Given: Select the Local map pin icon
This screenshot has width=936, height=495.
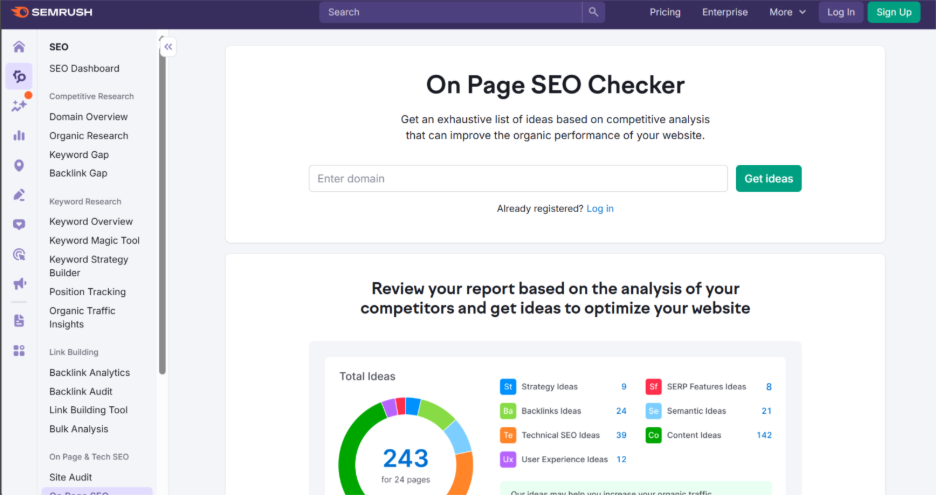Looking at the screenshot, I should (18, 166).
